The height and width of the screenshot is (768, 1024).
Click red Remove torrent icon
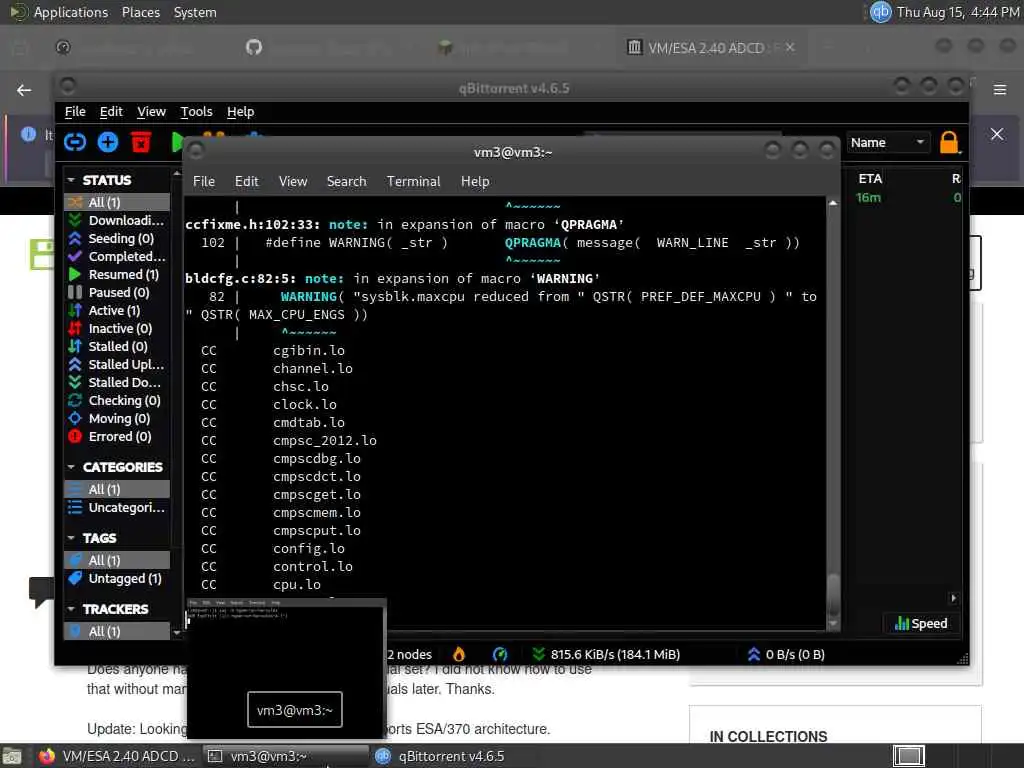pyautogui.click(x=140, y=142)
